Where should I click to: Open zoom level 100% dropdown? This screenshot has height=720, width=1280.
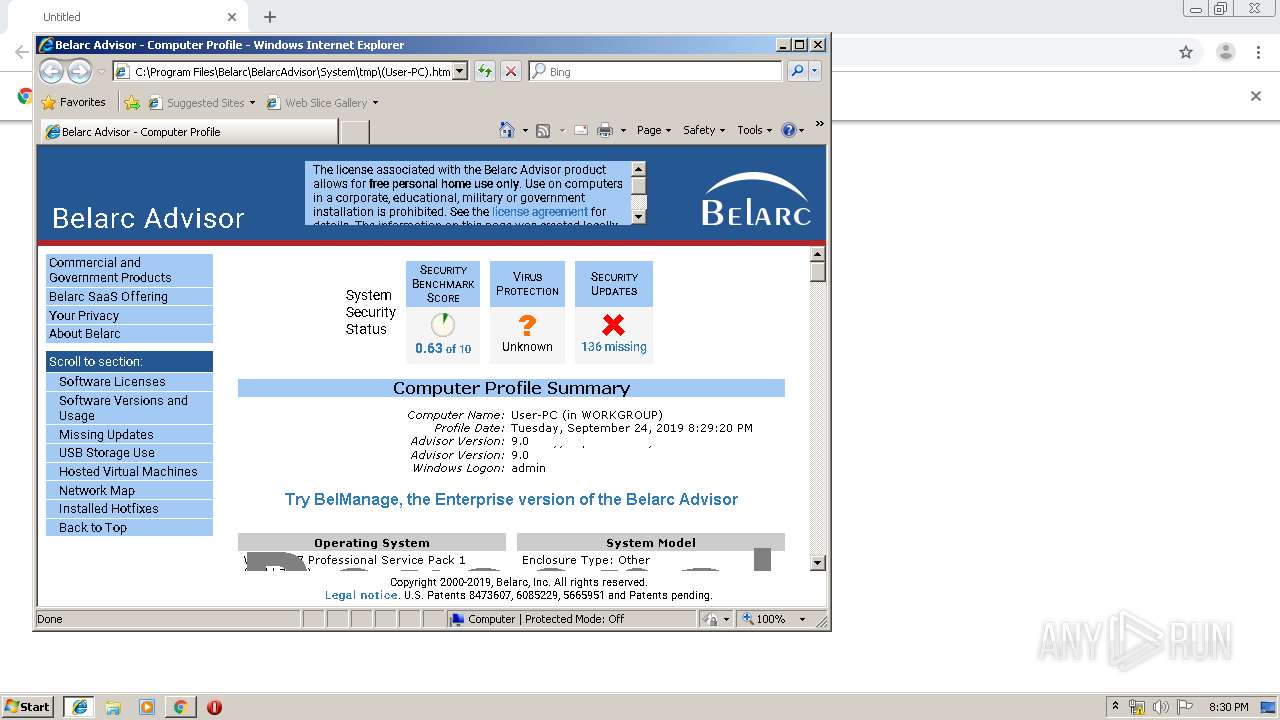point(802,619)
